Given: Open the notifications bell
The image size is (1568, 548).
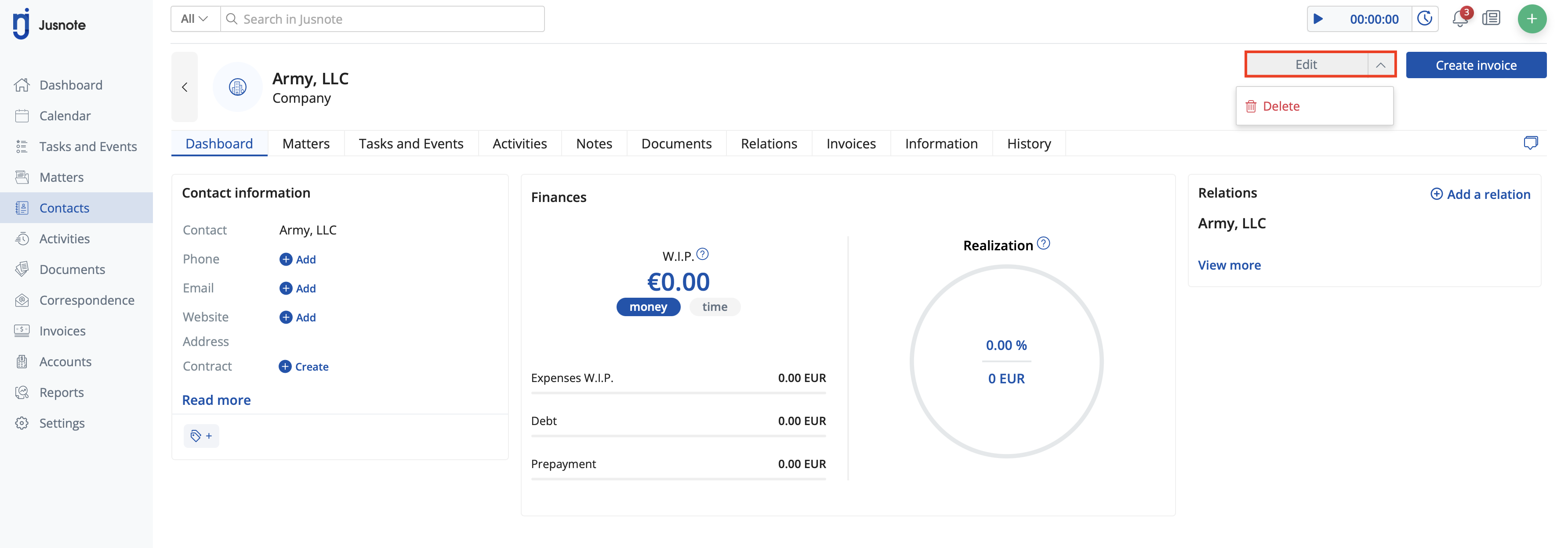Looking at the screenshot, I should (x=1459, y=19).
